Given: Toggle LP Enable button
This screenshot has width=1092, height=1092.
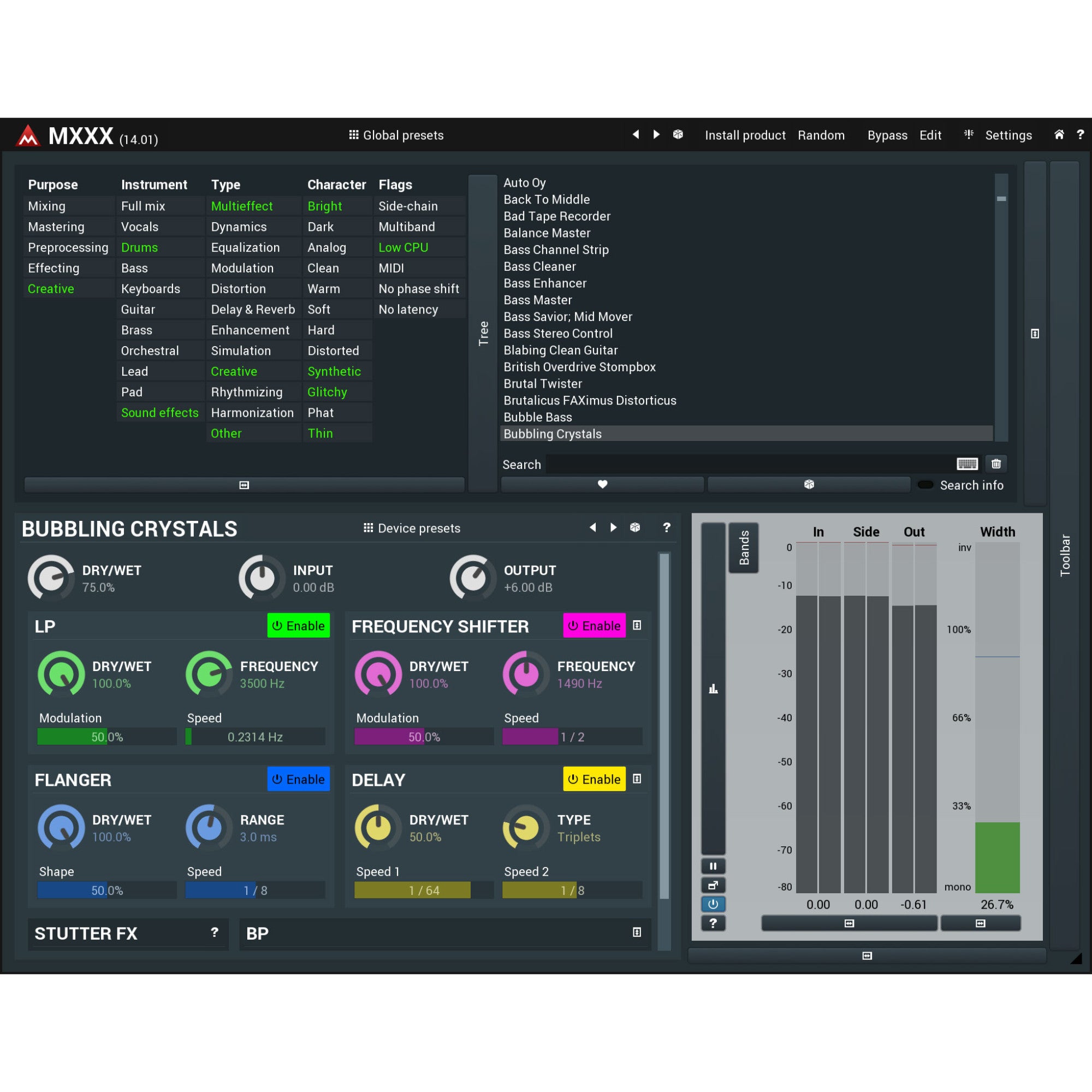Looking at the screenshot, I should point(299,626).
